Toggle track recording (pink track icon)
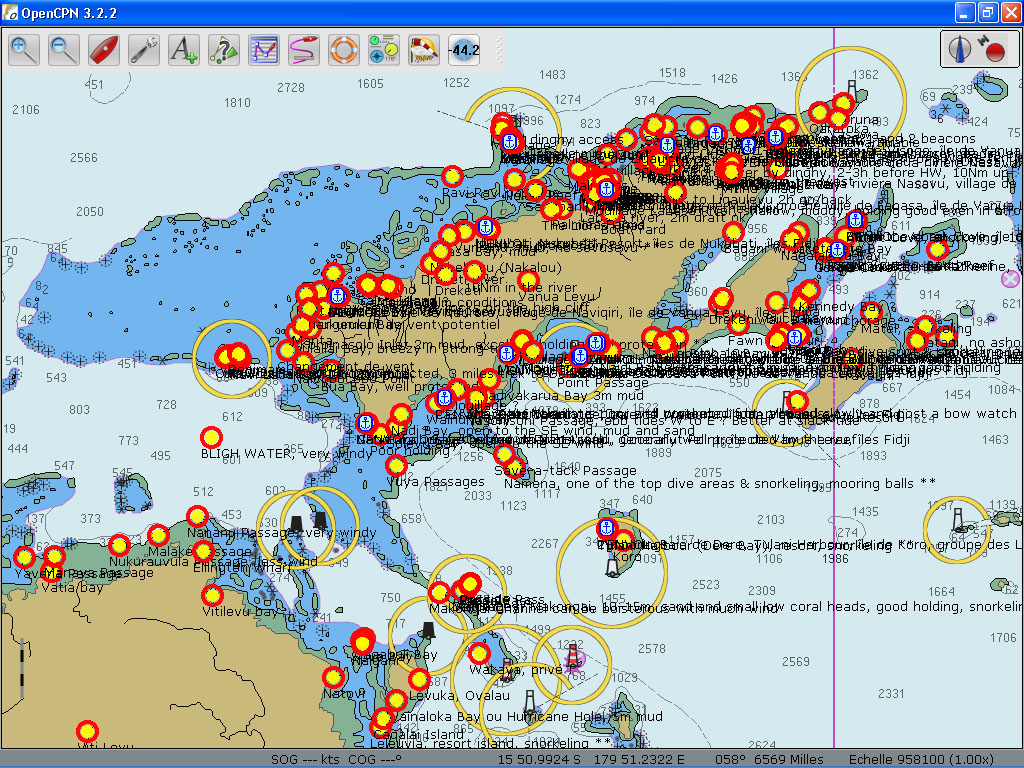This screenshot has height=768, width=1024. click(x=304, y=50)
